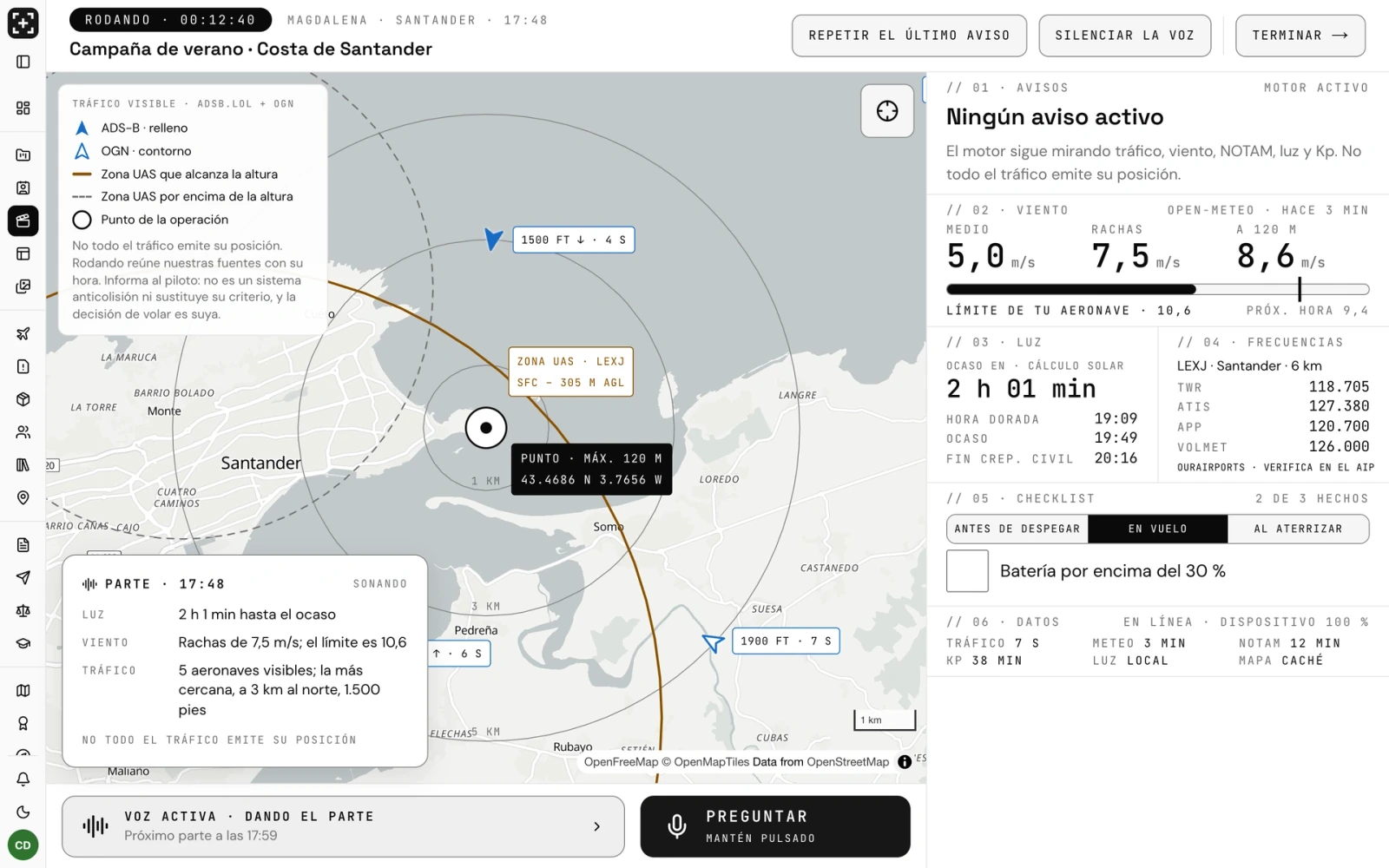Screen dimensions: 1389x868
Task: Click the OpenFreeMap attribution link
Action: pos(621,762)
